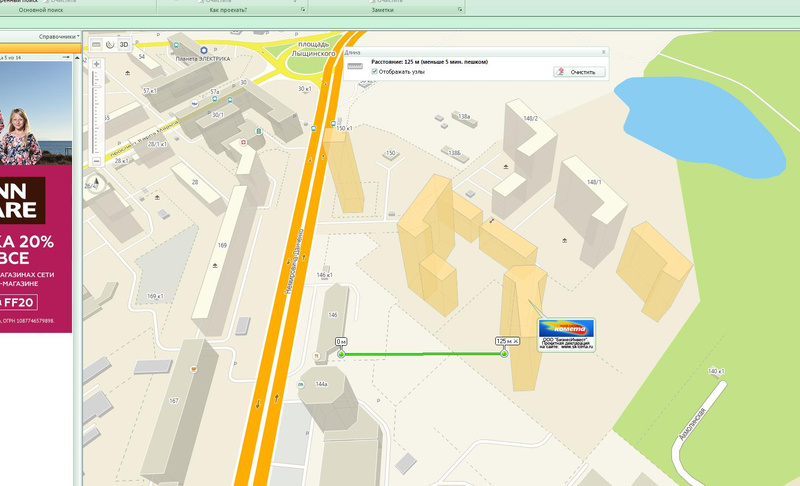Close the Длина measurement panel
Image resolution: width=800 pixels, height=486 pixels.
pos(603,51)
